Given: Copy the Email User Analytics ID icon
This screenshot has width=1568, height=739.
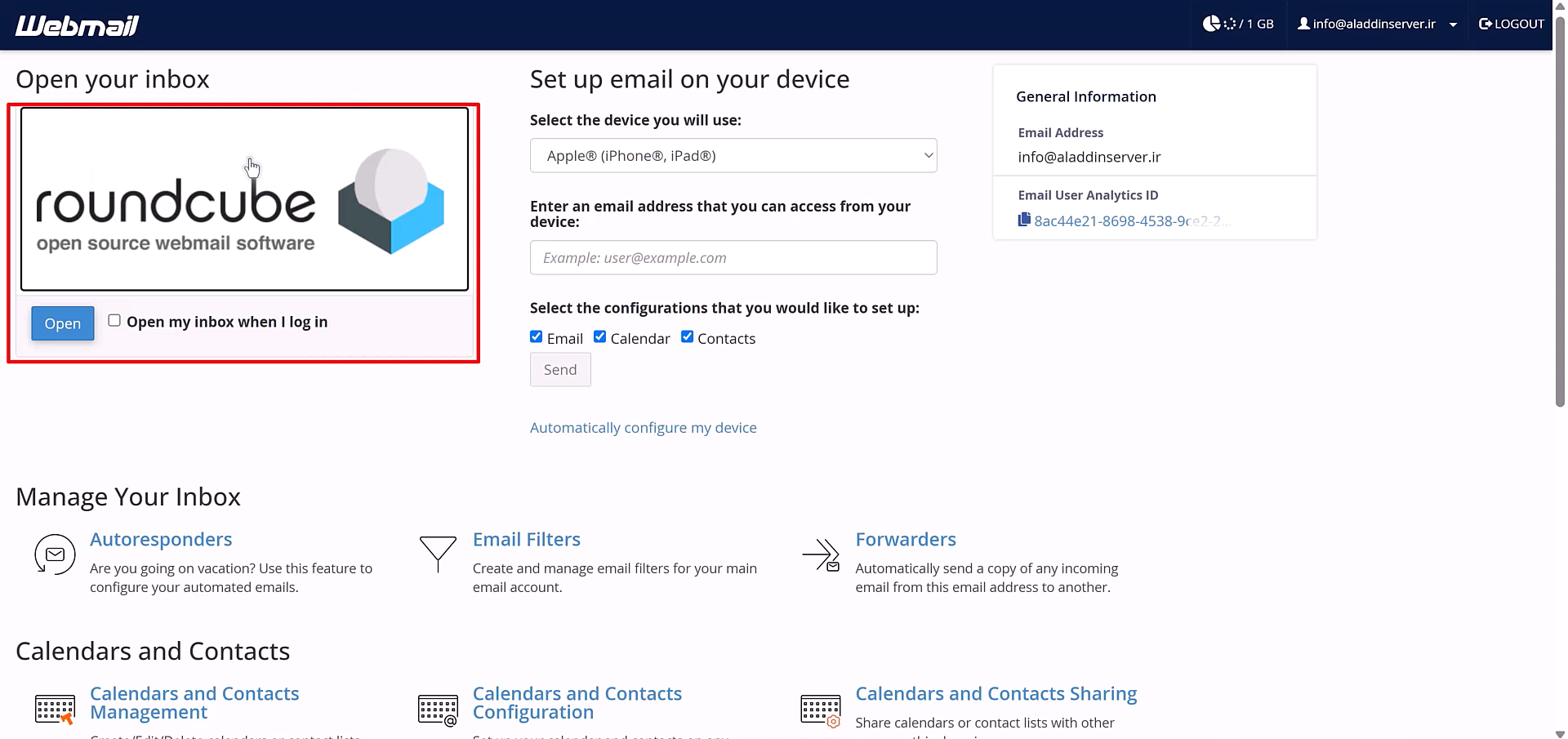Looking at the screenshot, I should tap(1024, 220).
